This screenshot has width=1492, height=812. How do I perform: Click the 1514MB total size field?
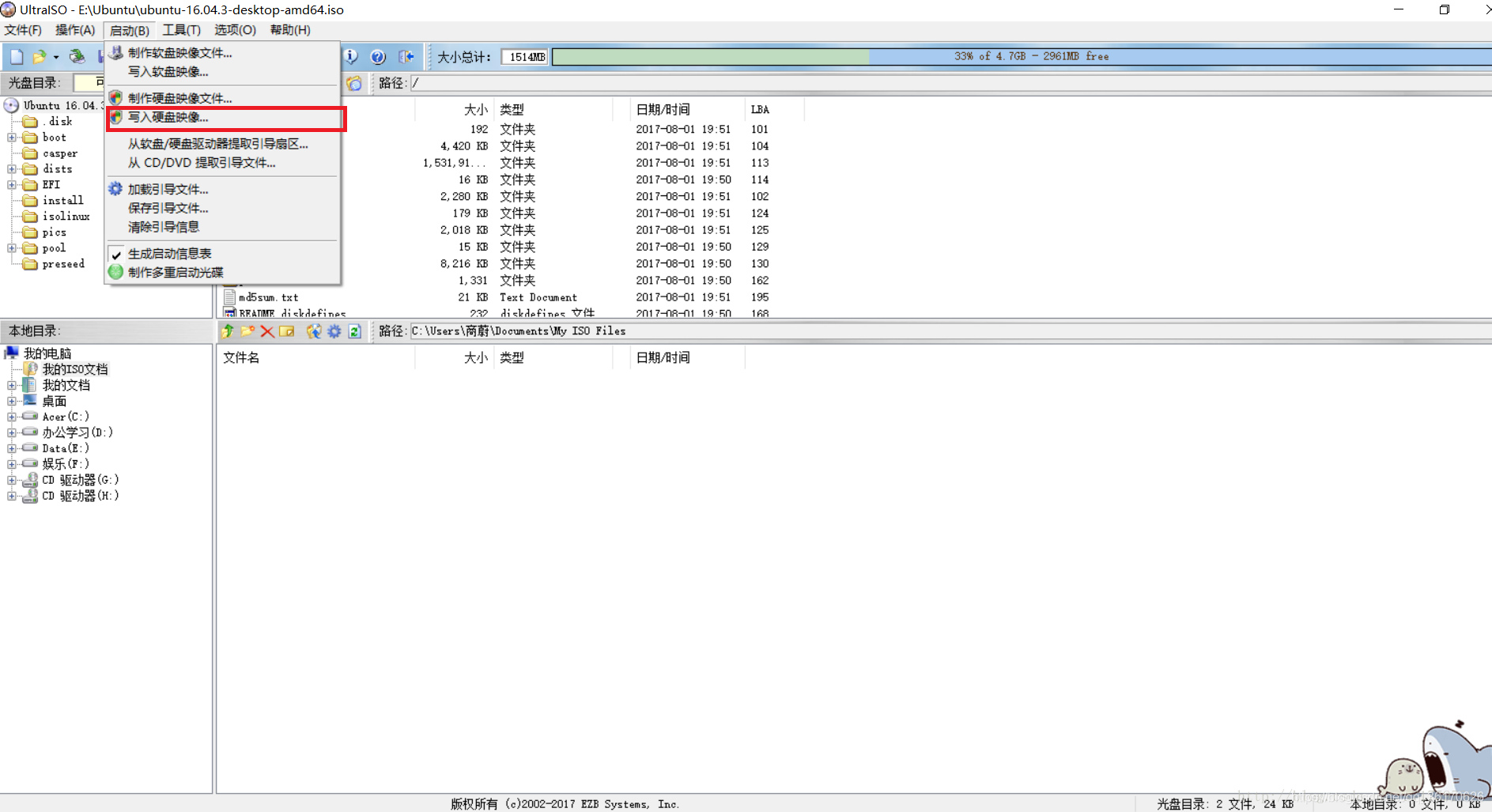pyautogui.click(x=524, y=57)
